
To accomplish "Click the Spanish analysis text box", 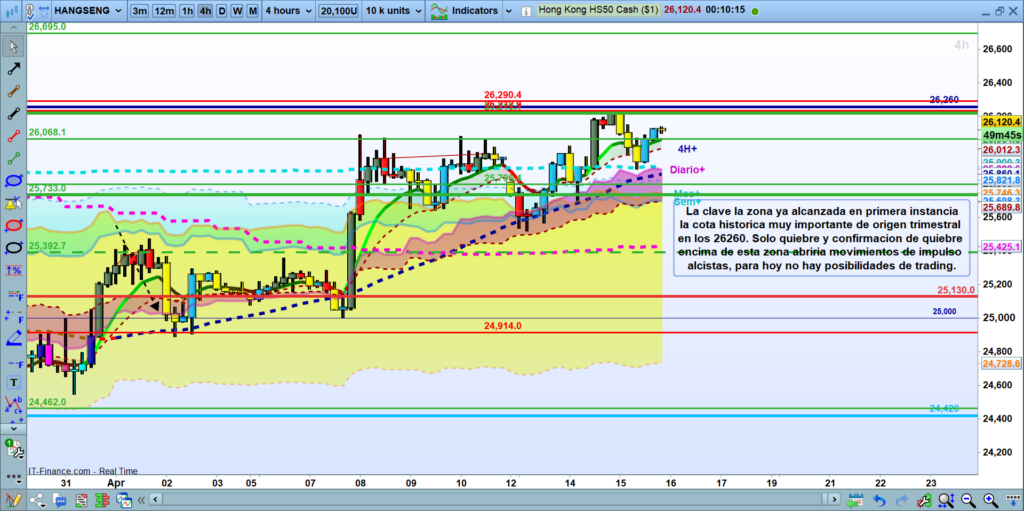I will pyautogui.click(x=822, y=239).
